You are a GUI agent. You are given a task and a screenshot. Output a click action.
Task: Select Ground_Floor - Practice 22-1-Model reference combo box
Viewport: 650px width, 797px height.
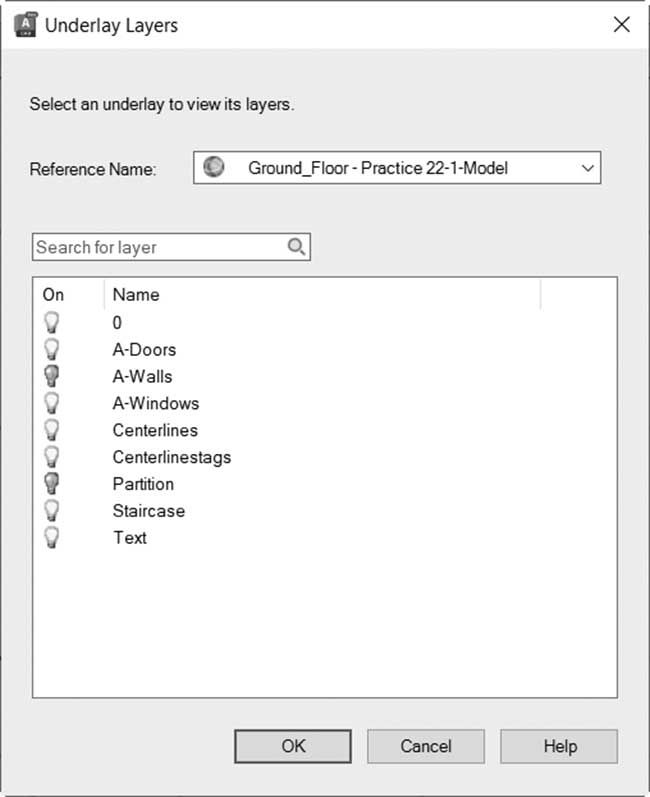pos(397,168)
